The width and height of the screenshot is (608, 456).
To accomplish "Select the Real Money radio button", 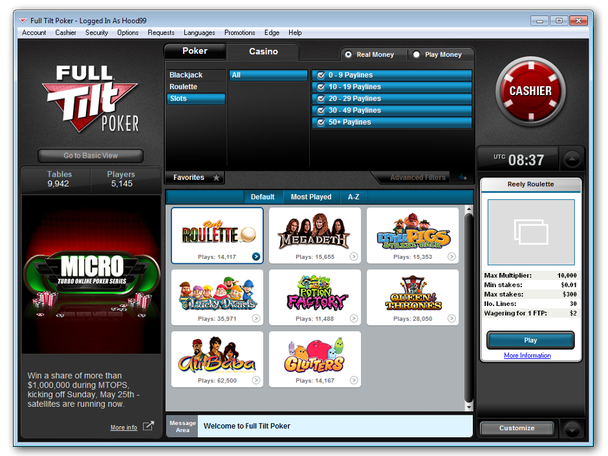I will pos(348,54).
